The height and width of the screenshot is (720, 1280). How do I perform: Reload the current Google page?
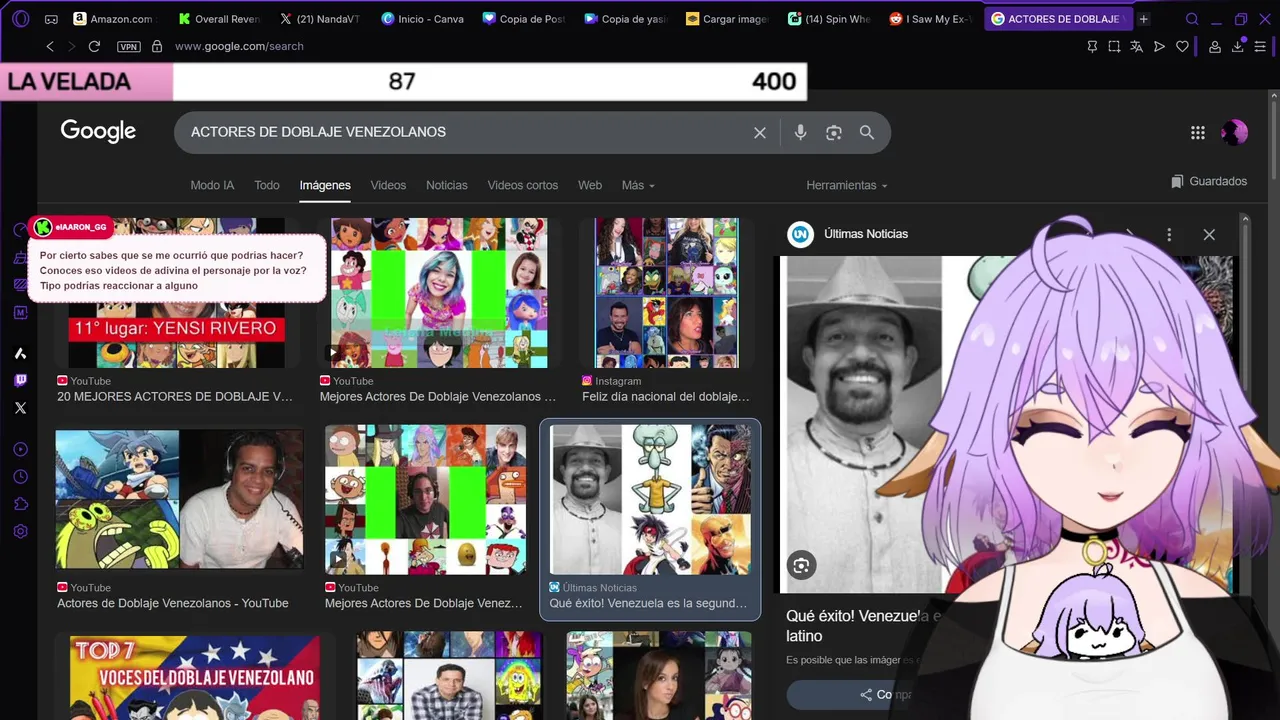click(x=94, y=46)
